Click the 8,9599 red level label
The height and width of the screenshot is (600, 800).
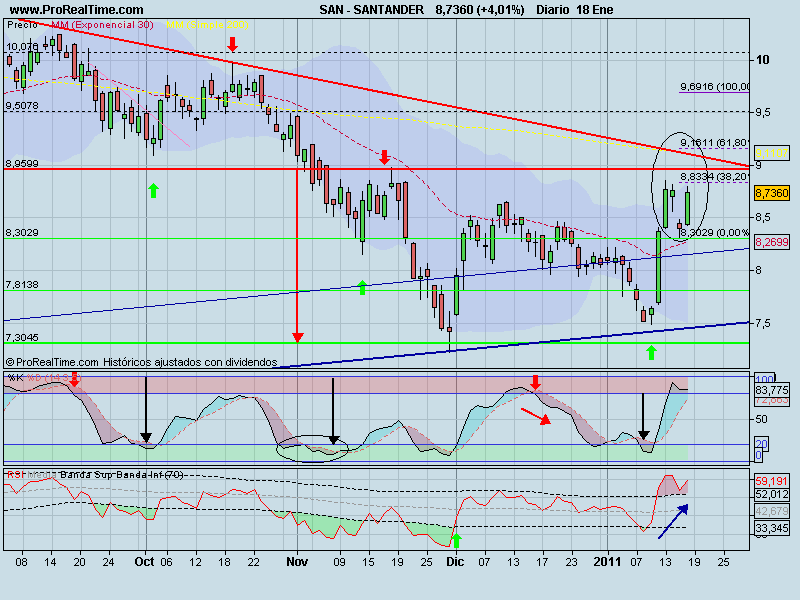click(x=22, y=164)
